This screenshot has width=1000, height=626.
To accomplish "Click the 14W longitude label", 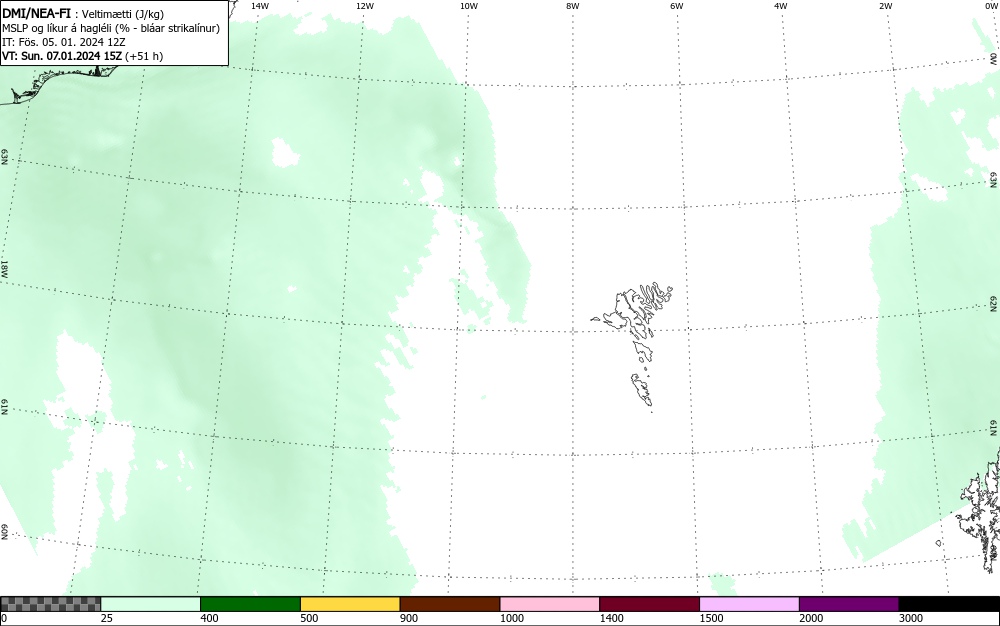I will (260, 6).
